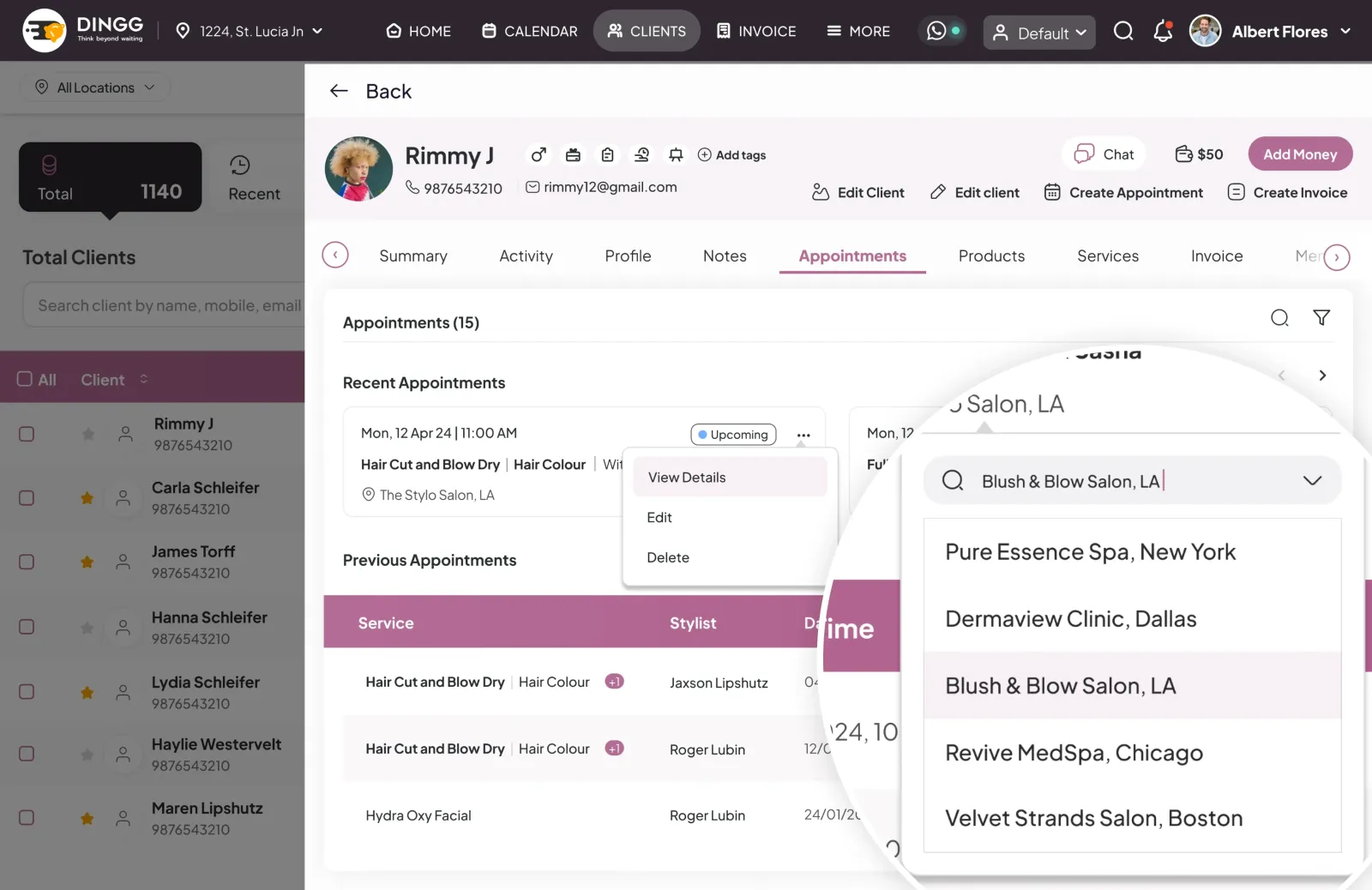
Task: Click the DINGG logo
Action: tap(84, 30)
